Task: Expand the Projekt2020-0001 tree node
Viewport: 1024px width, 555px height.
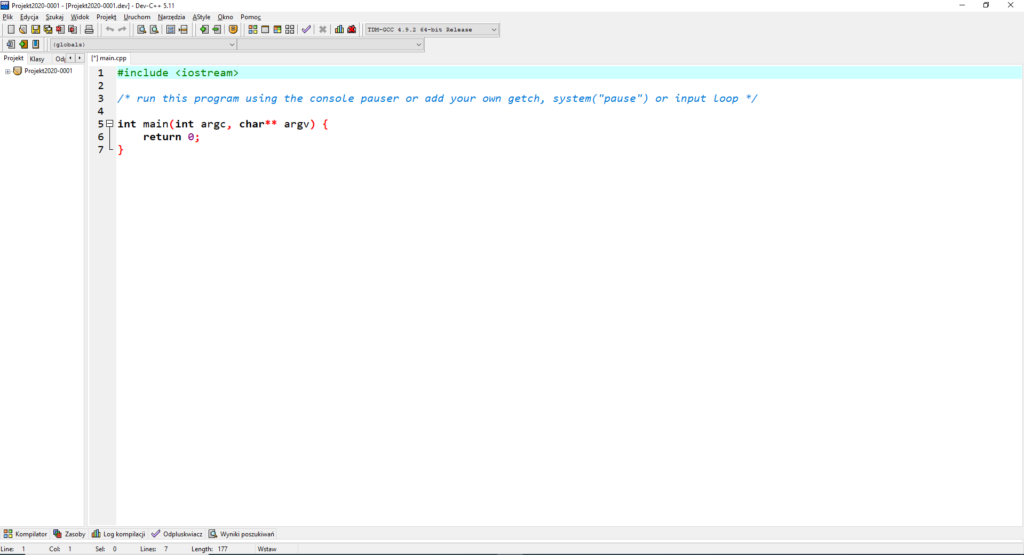Action: (8, 71)
